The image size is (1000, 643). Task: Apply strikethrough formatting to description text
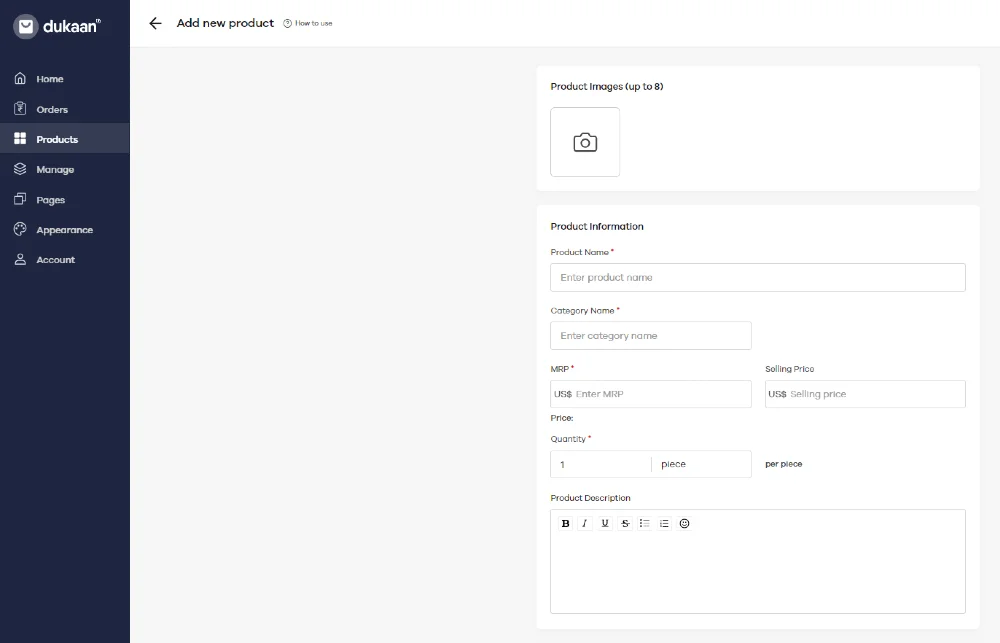click(625, 523)
